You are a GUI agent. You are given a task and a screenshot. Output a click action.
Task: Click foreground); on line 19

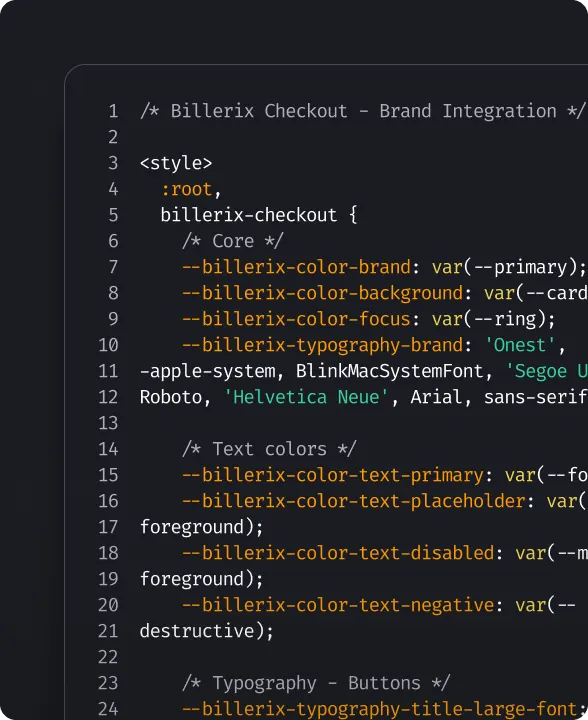pyautogui.click(x=202, y=579)
